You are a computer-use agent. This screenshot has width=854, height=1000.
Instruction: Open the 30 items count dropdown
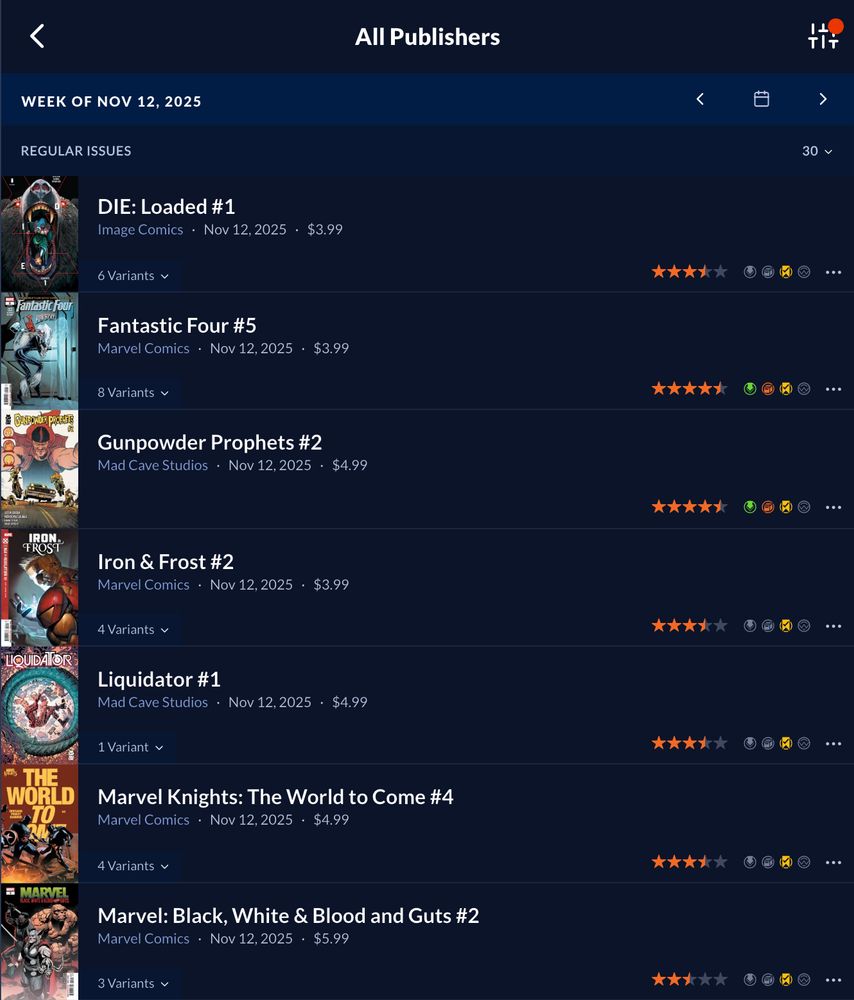pos(817,151)
